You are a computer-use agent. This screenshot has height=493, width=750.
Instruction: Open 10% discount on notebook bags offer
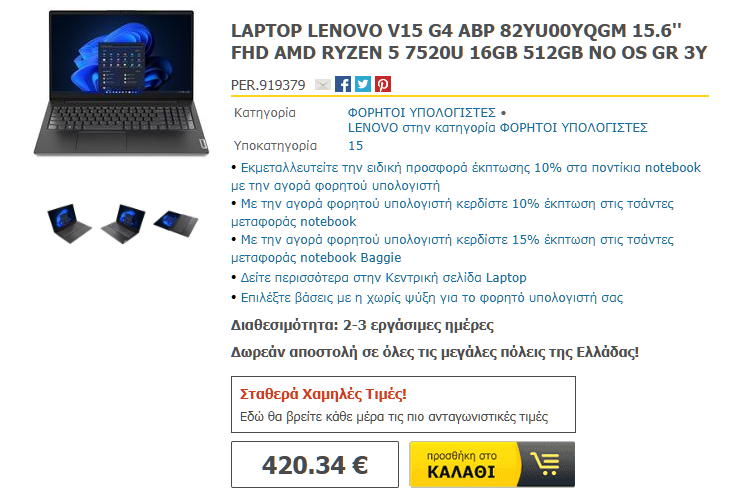452,212
